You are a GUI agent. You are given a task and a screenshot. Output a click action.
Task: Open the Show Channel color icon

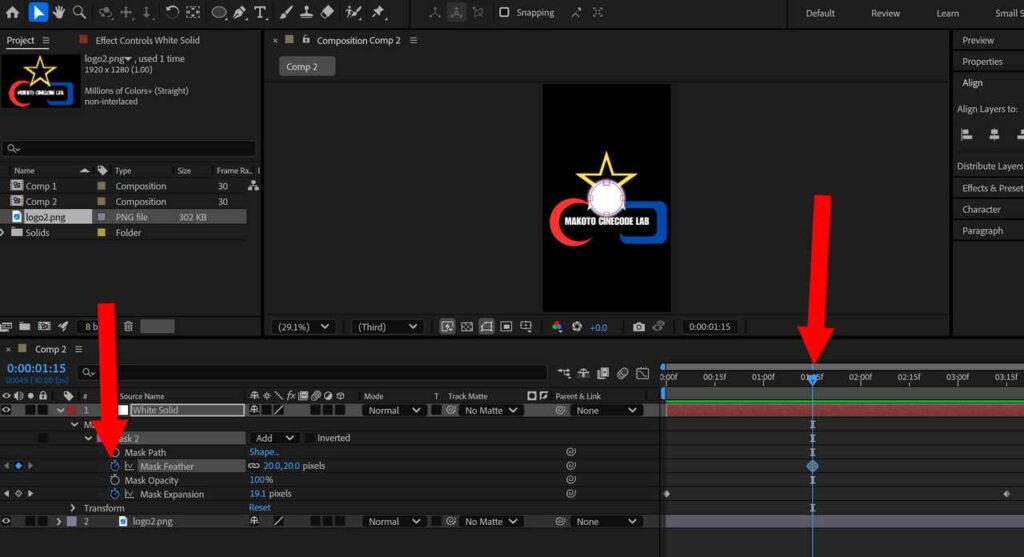click(x=556, y=326)
